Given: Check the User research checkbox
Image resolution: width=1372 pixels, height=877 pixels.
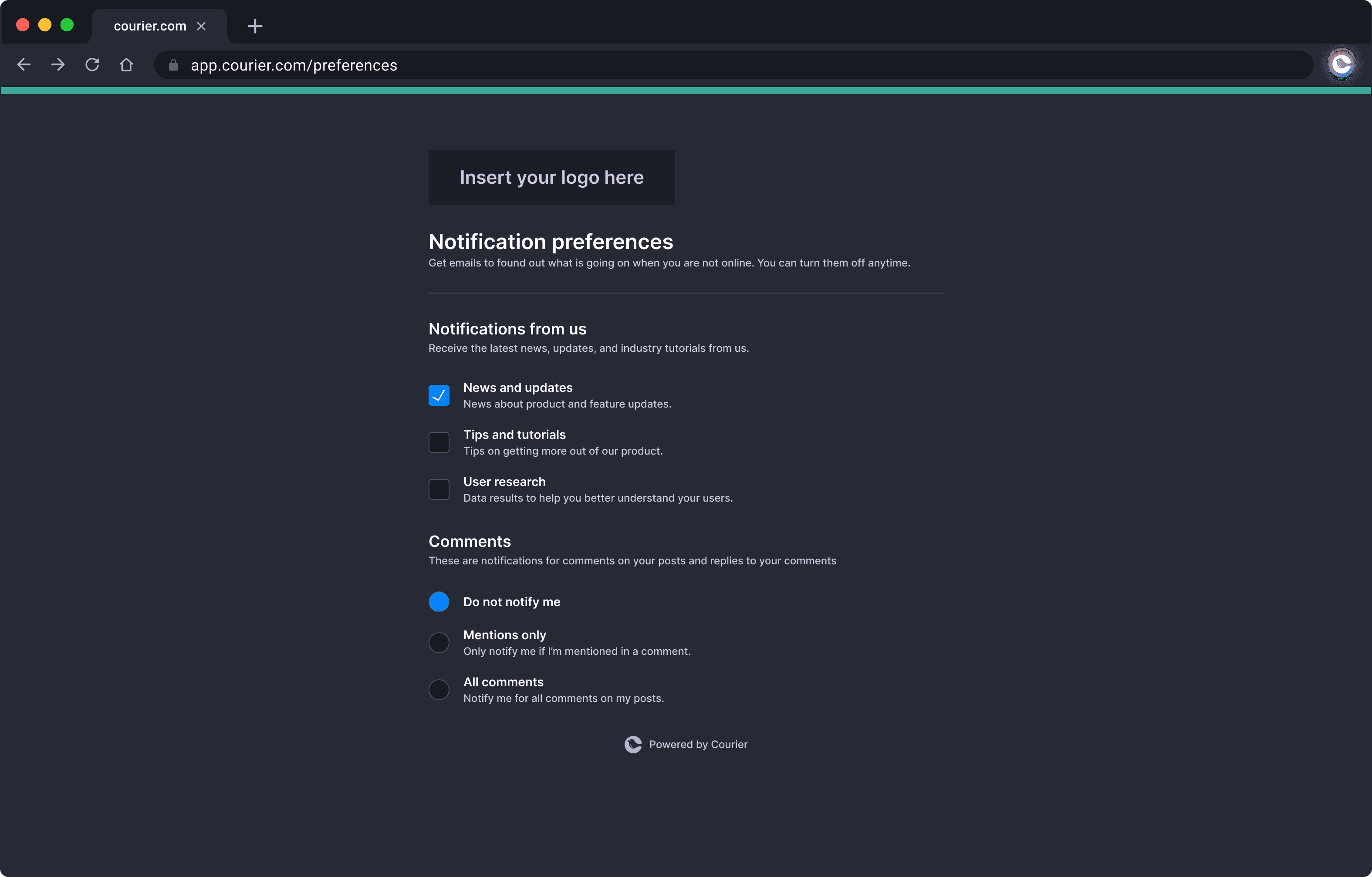Looking at the screenshot, I should (x=439, y=489).
